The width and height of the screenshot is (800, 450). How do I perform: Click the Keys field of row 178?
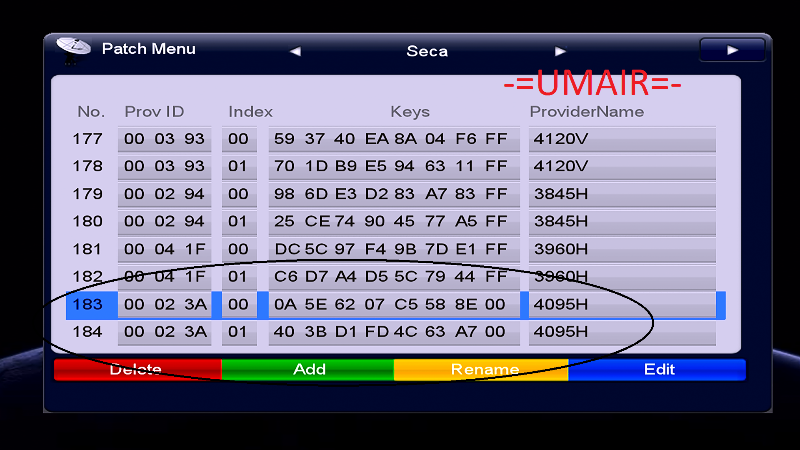(x=392, y=166)
